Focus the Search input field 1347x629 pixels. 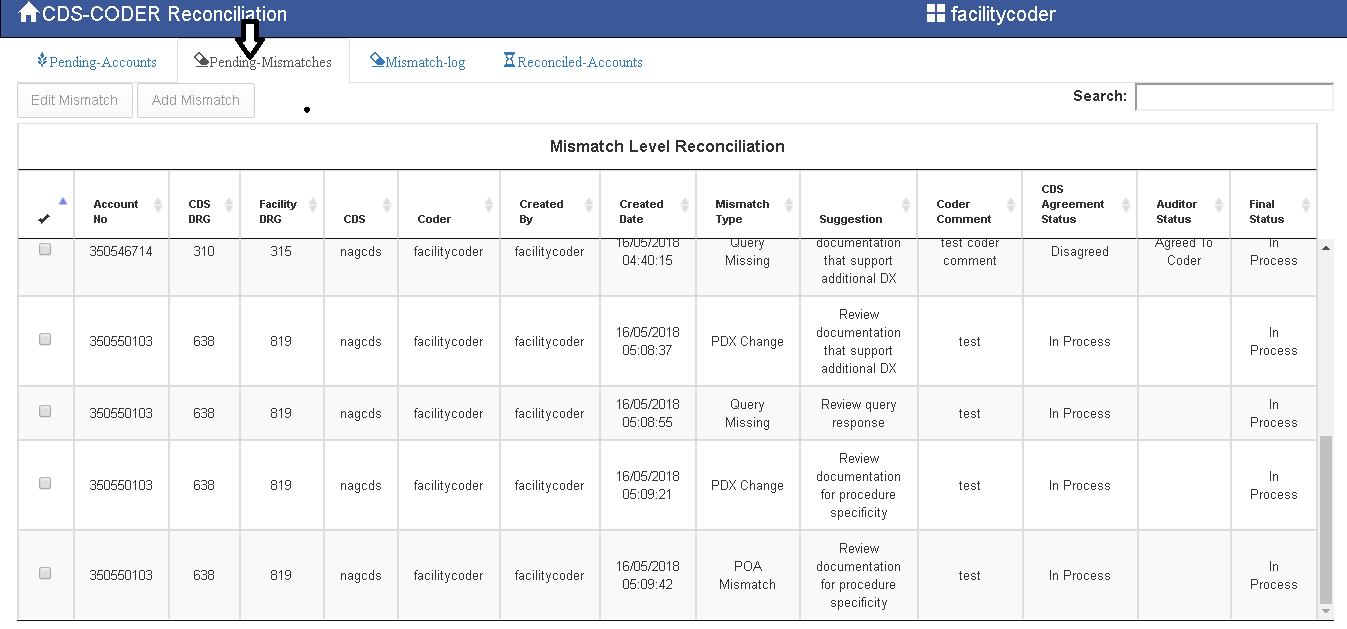coord(1233,97)
